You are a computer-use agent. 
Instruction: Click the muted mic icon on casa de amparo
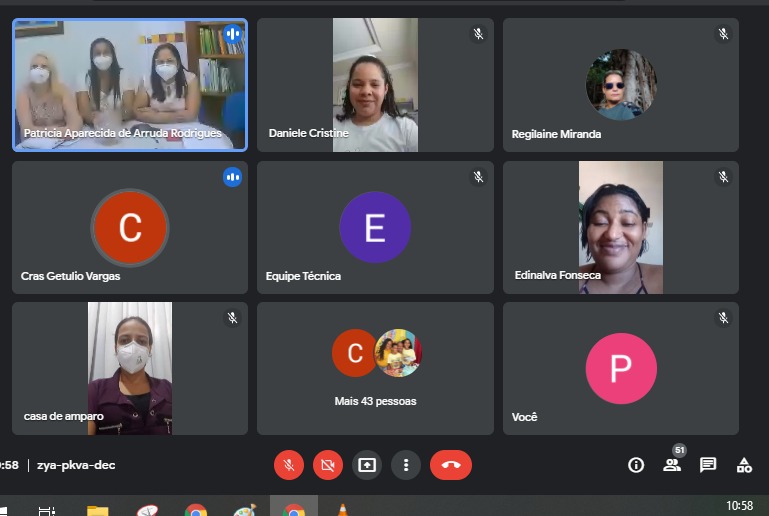(232, 318)
